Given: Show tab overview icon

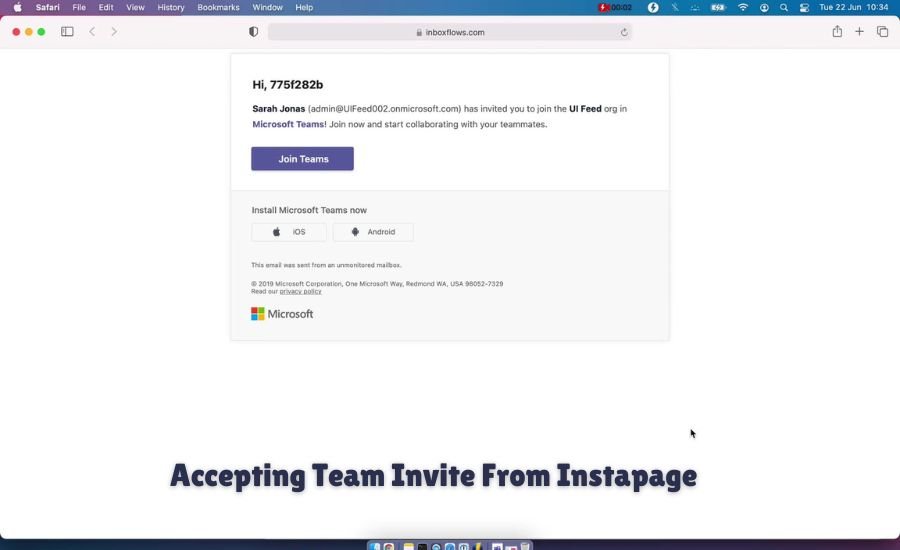Looking at the screenshot, I should (x=882, y=32).
